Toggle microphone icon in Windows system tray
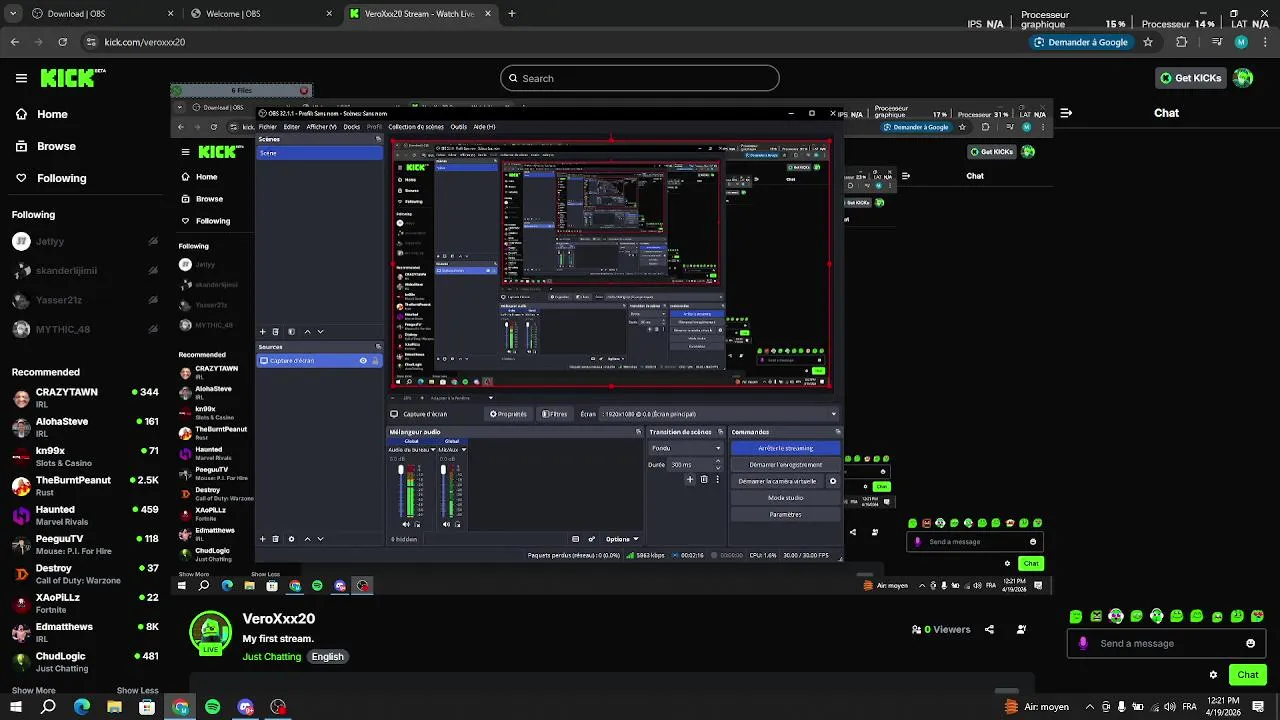 click(x=1121, y=707)
